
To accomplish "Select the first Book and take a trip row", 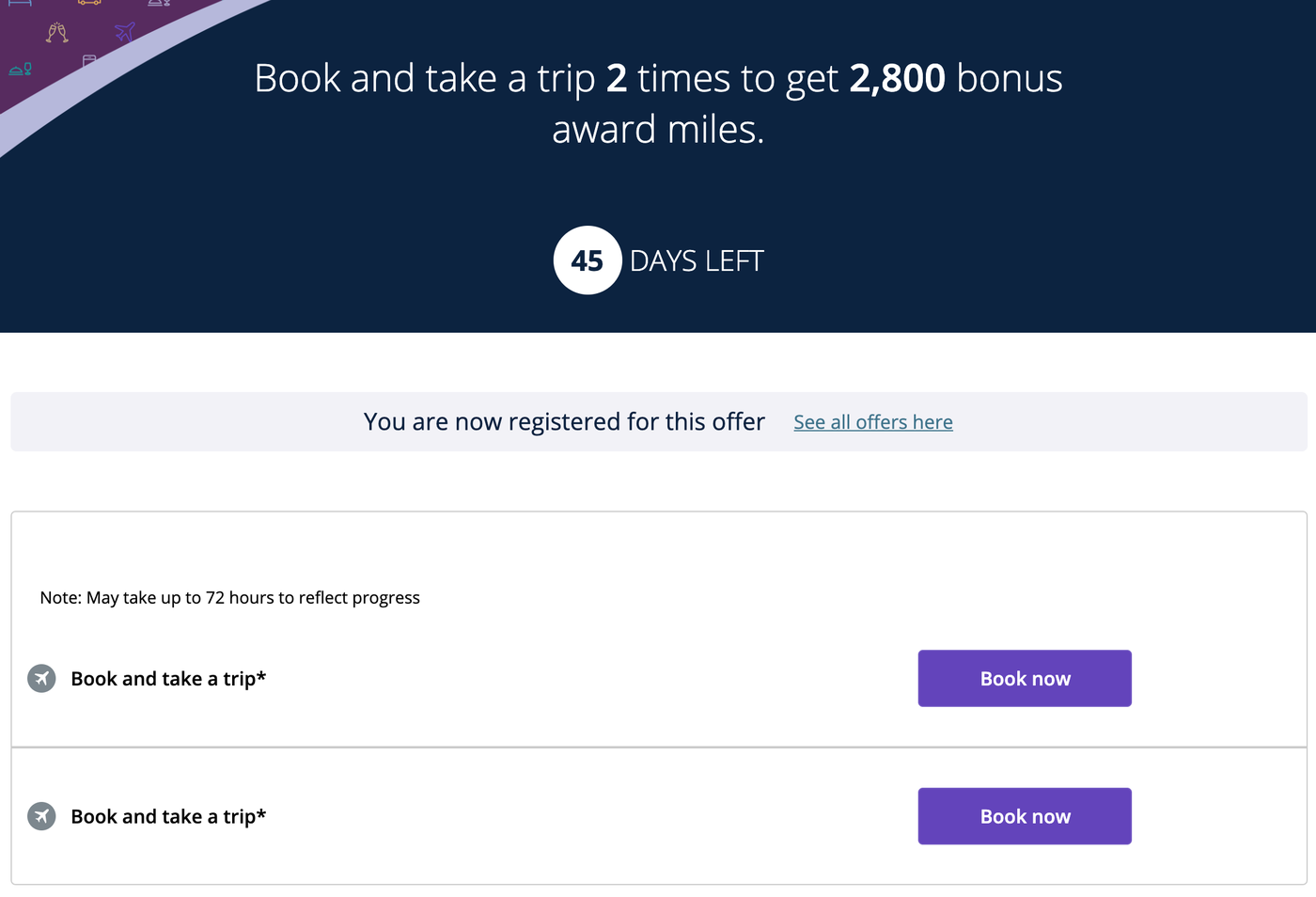I will (x=167, y=678).
